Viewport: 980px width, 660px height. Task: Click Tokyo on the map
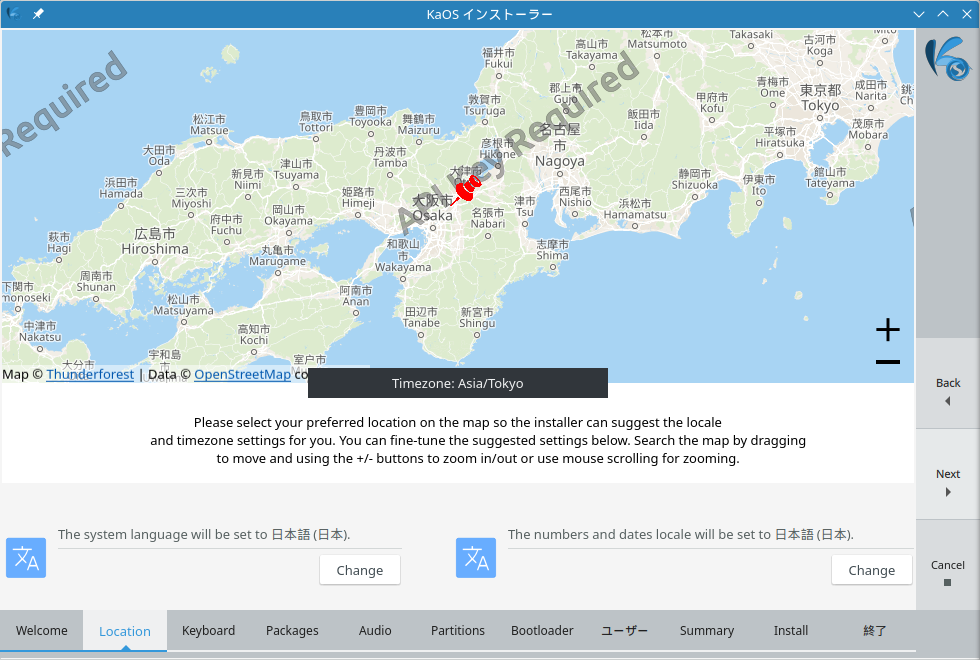[x=820, y=98]
